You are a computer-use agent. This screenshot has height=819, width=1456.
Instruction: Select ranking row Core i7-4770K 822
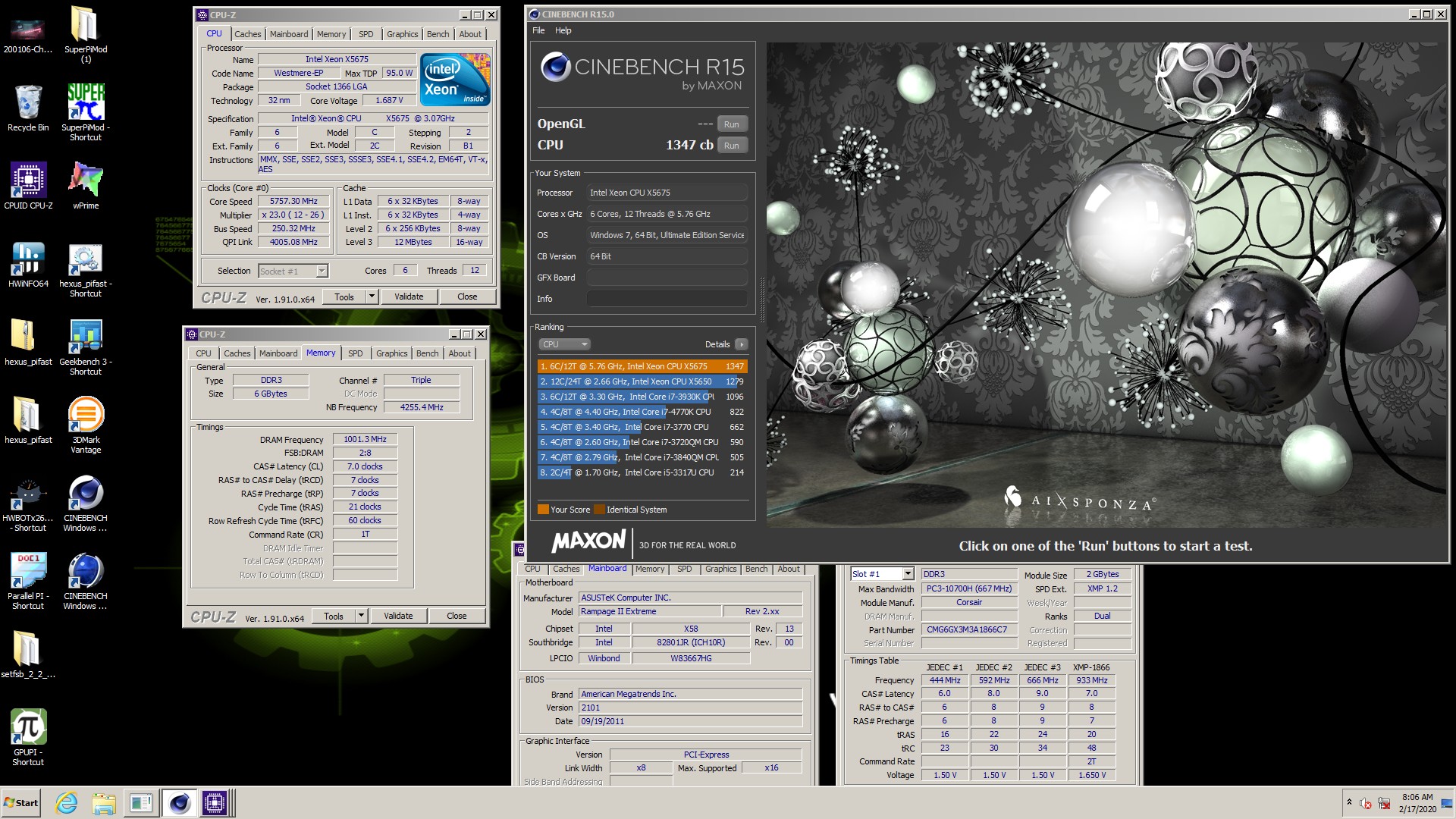pyautogui.click(x=642, y=412)
